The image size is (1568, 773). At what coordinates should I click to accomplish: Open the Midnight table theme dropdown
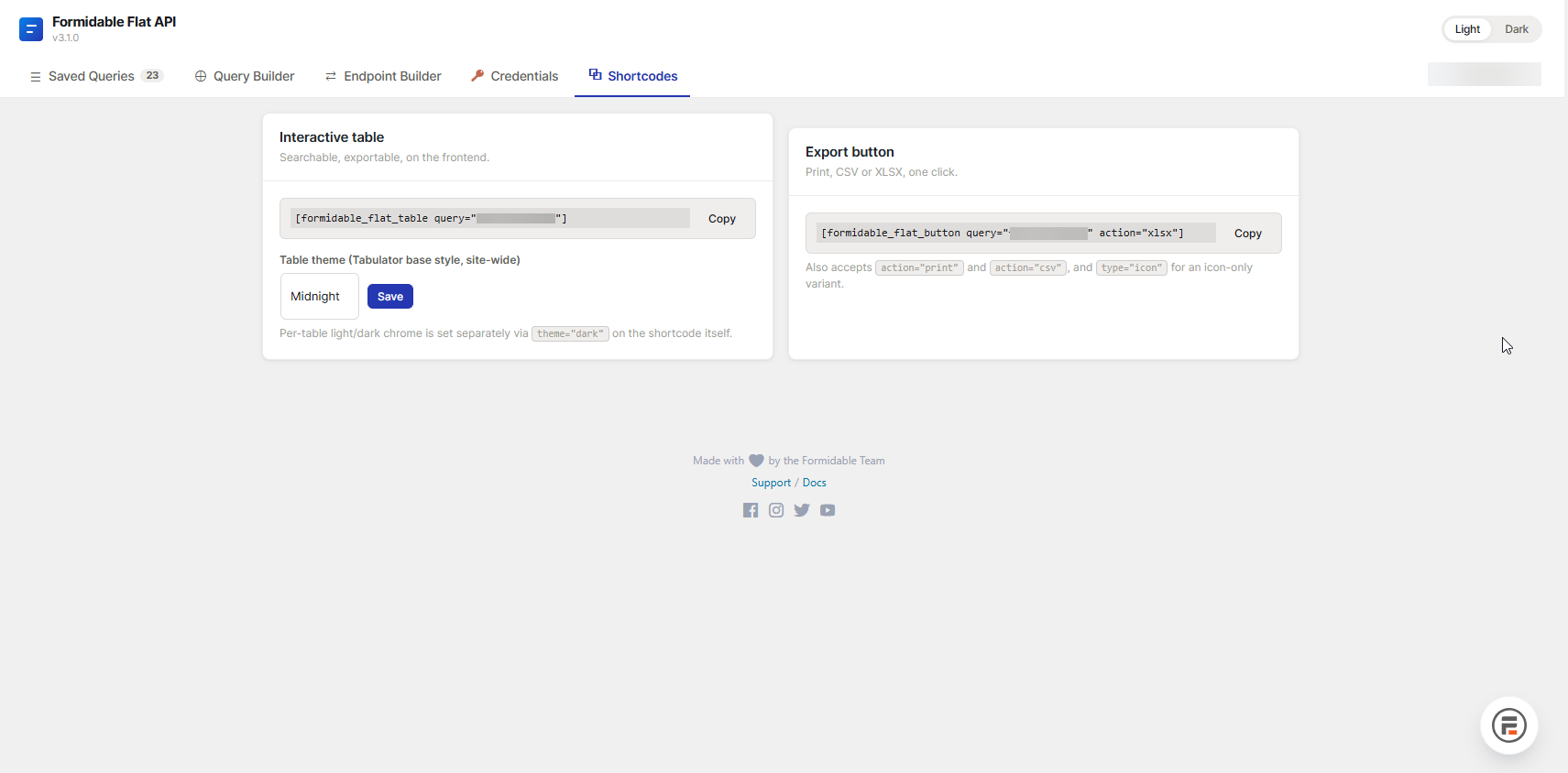pyautogui.click(x=319, y=296)
